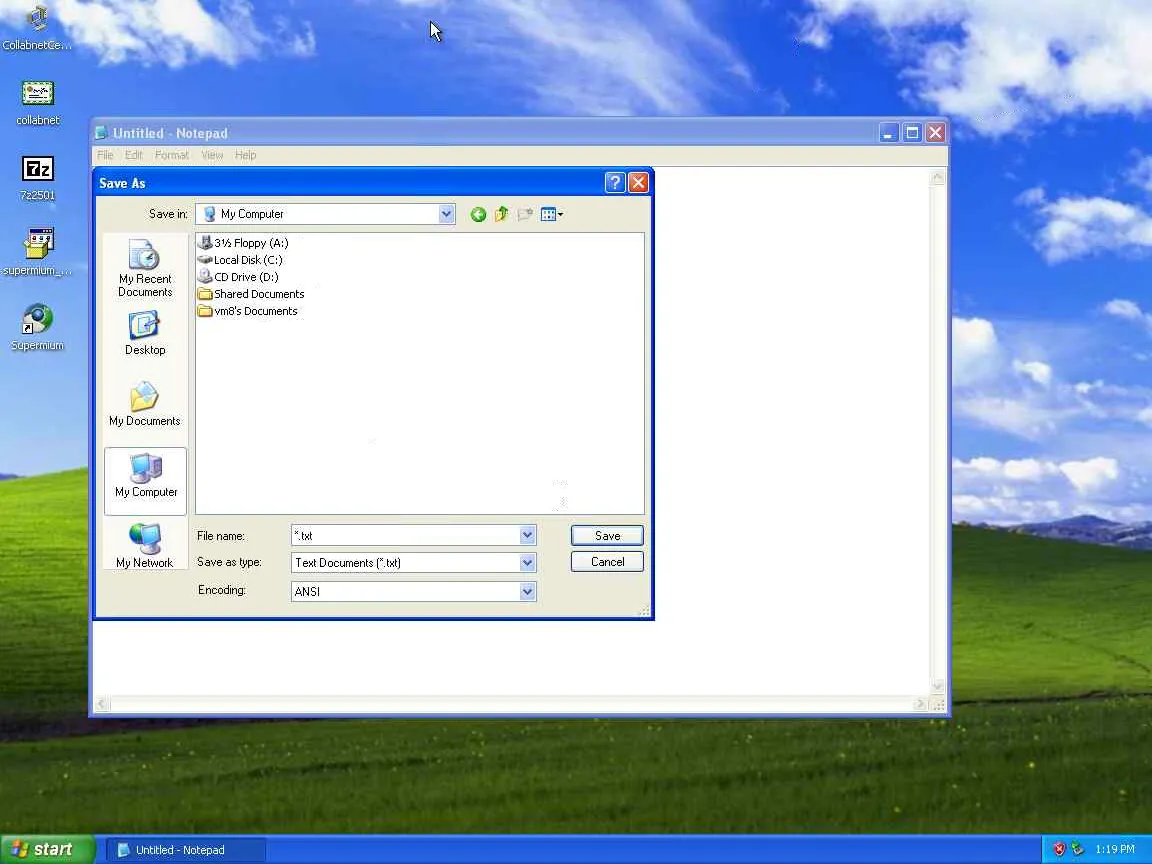Image resolution: width=1152 pixels, height=864 pixels.
Task: Select Supermium shortcut on desktop
Action: [x=37, y=328]
